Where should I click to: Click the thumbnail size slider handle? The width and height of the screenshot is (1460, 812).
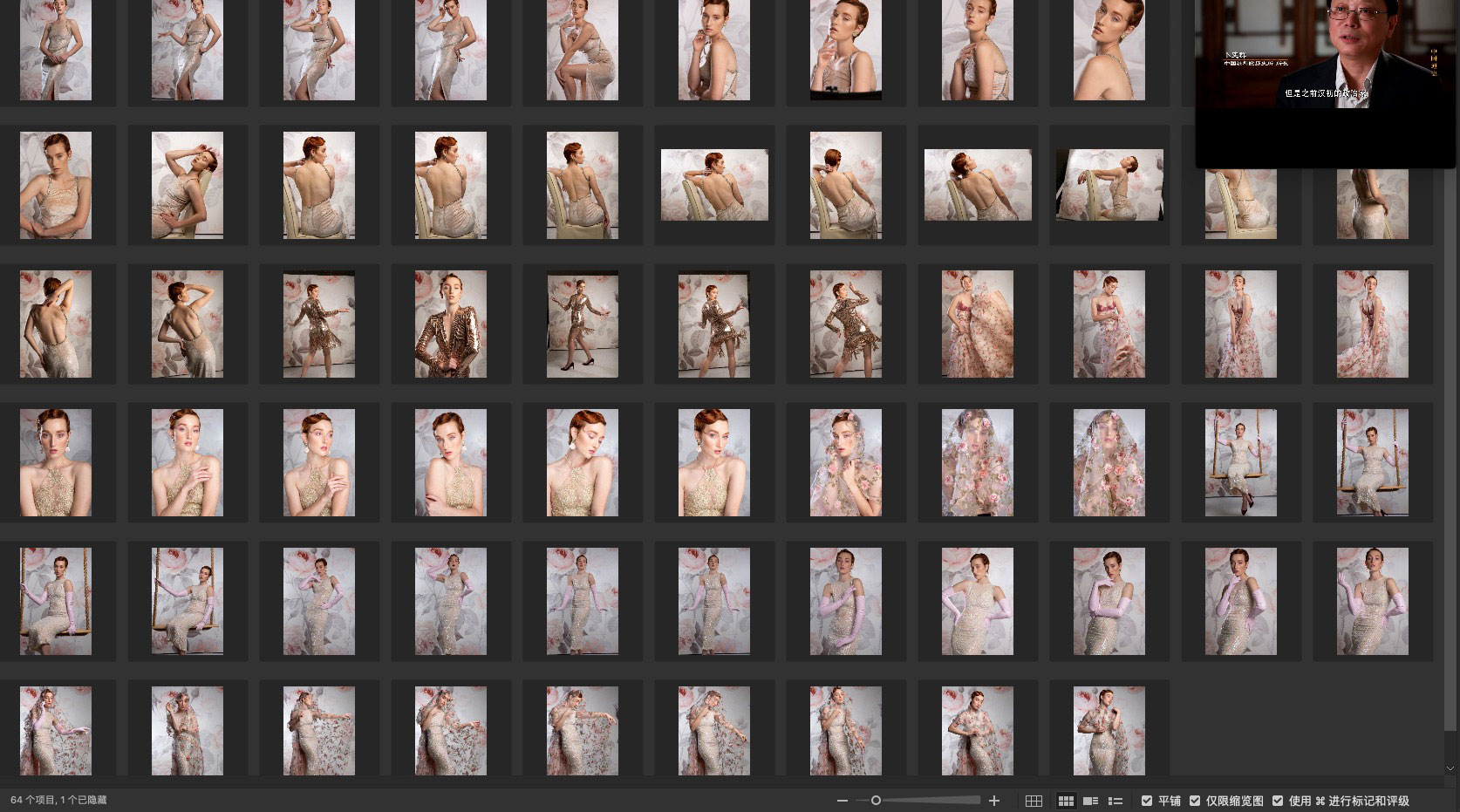tap(876, 801)
